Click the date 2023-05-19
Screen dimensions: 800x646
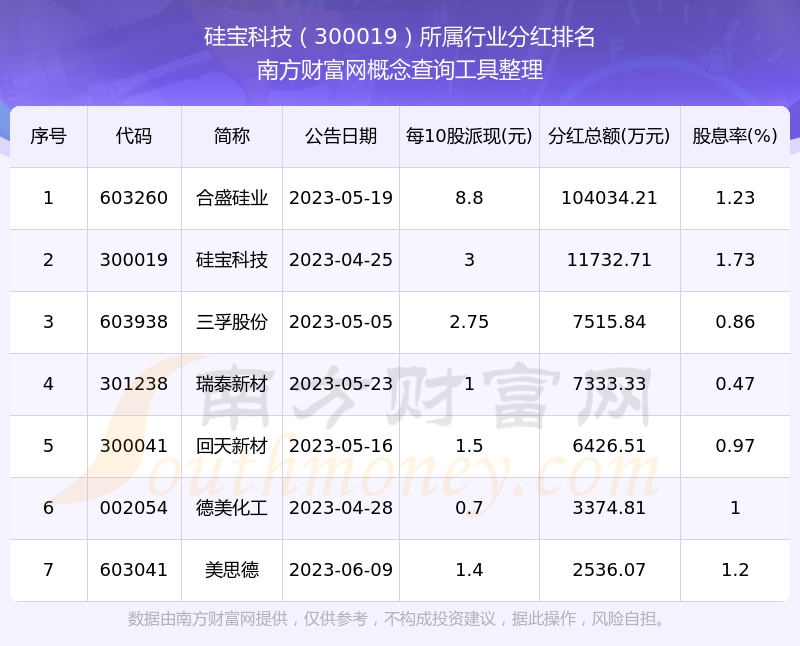point(341,198)
